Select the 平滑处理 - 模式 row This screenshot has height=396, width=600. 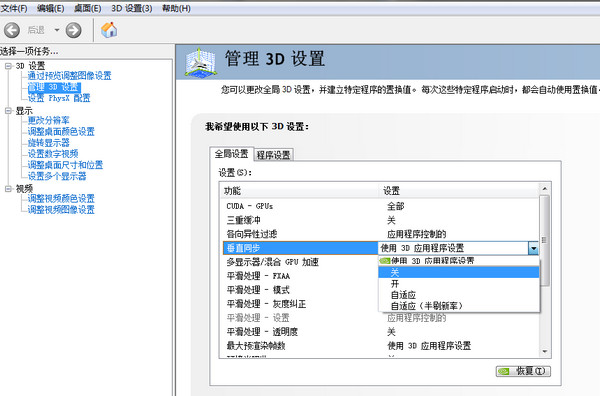click(x=300, y=290)
